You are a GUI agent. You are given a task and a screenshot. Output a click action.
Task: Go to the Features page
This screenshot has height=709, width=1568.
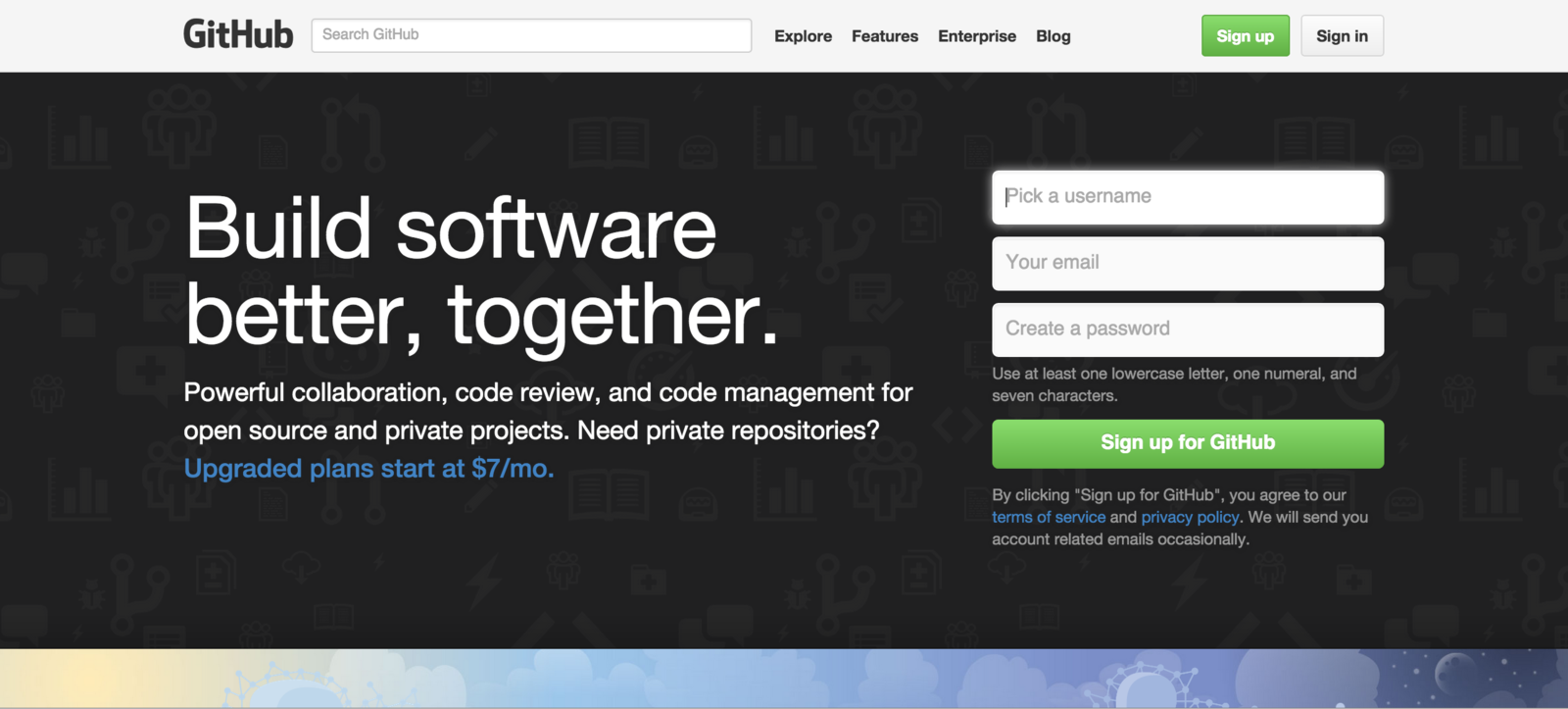pos(884,36)
